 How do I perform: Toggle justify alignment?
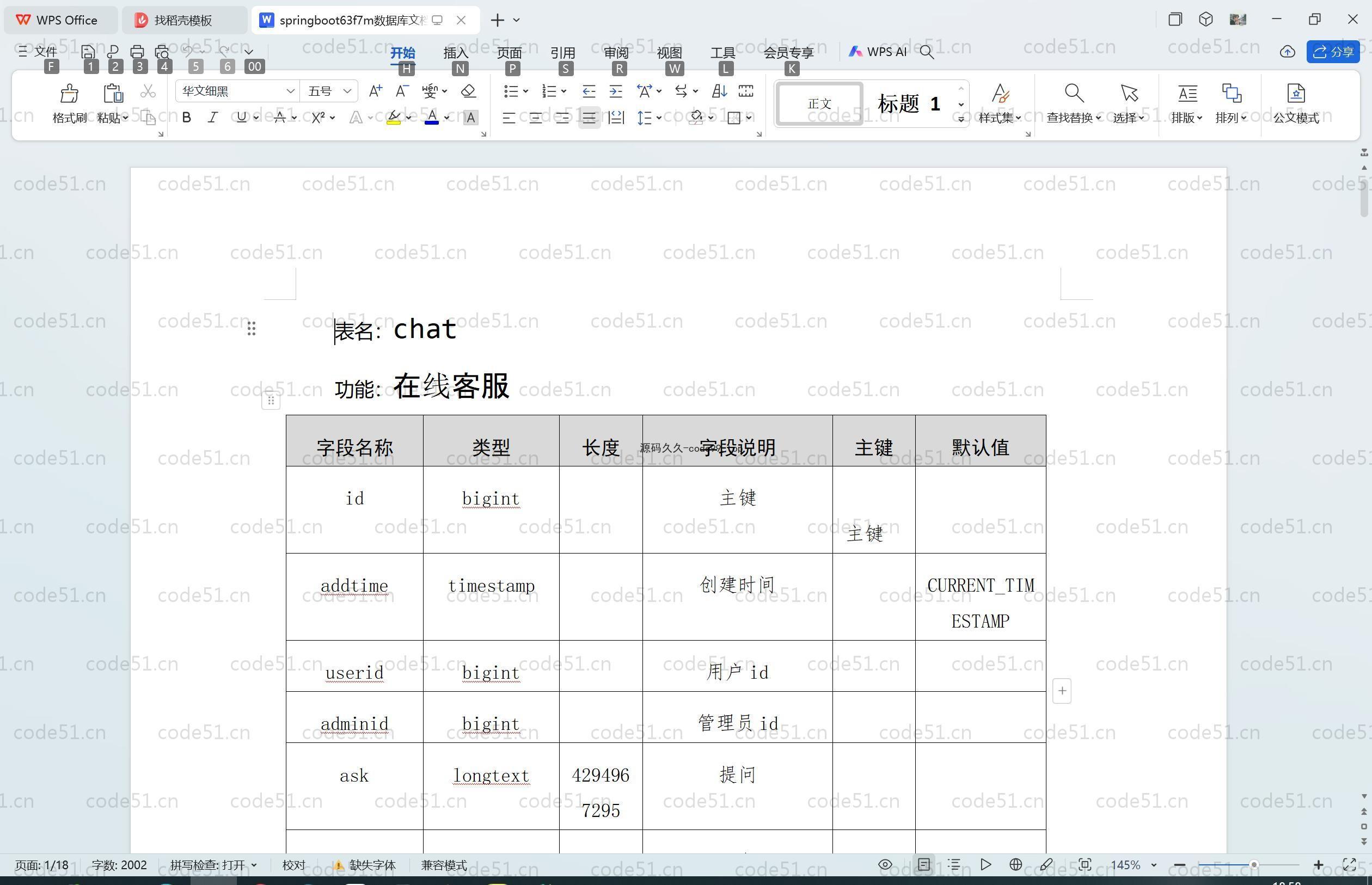[589, 118]
